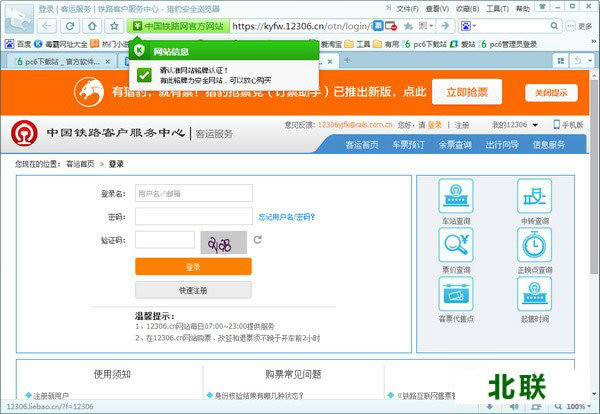
Task: Switch to 车票预订 navigation tab
Action: tap(410, 145)
